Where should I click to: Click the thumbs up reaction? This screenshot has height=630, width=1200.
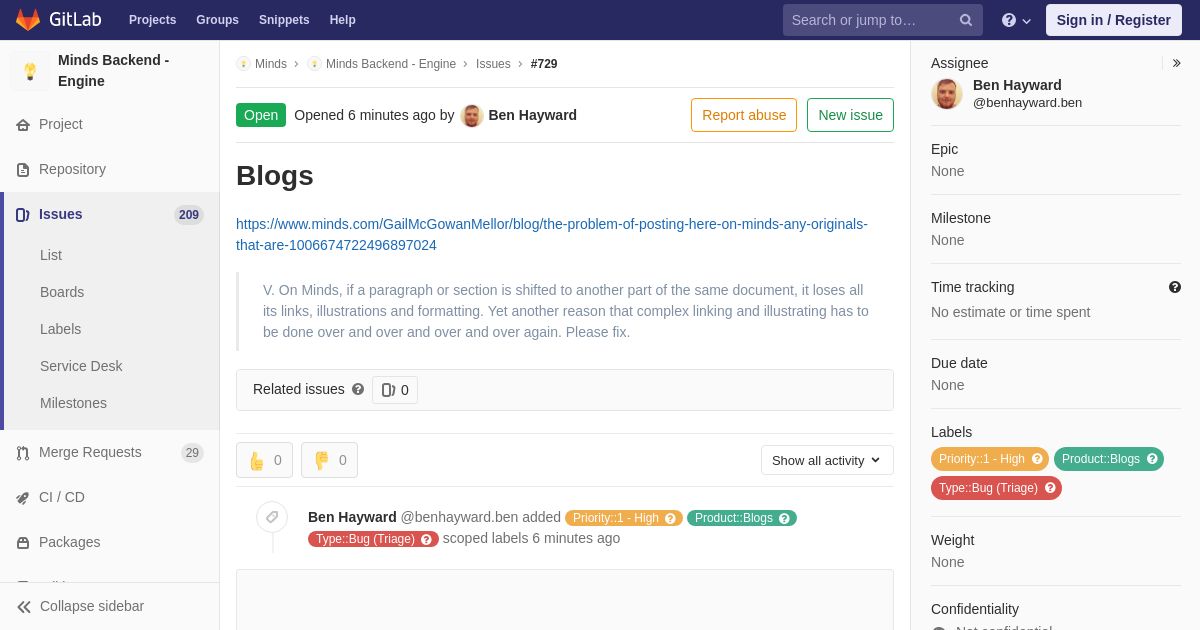(x=264, y=460)
